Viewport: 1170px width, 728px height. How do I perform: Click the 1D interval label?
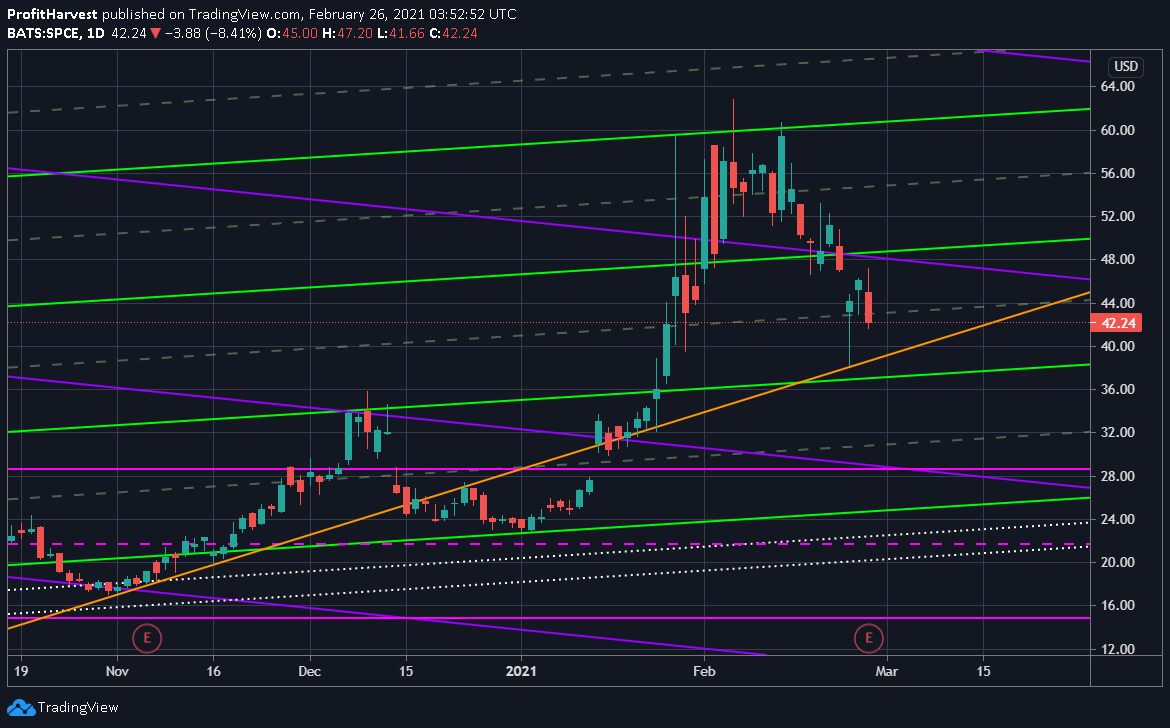96,33
